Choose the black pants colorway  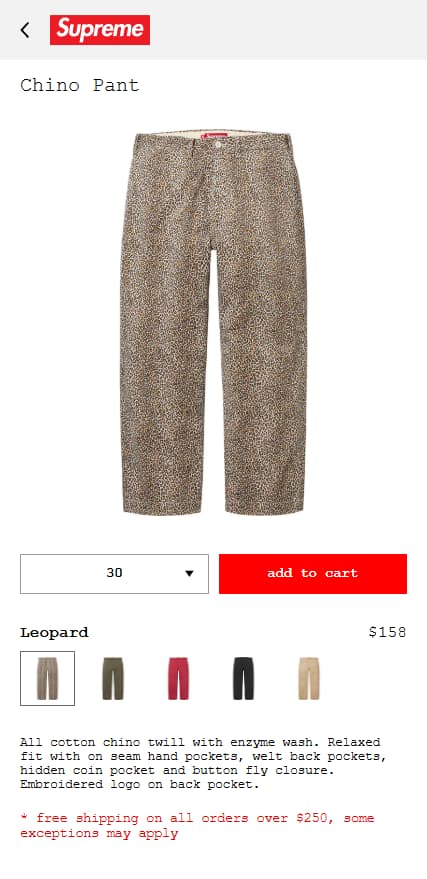pos(243,678)
